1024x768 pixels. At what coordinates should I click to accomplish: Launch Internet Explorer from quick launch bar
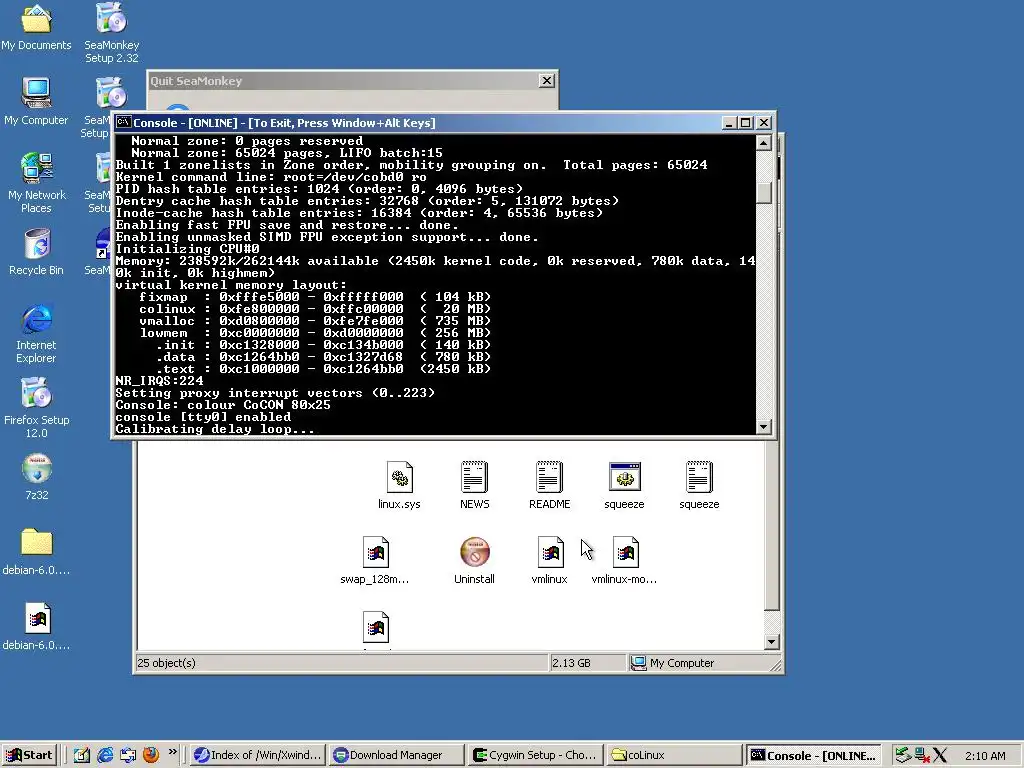click(105, 755)
